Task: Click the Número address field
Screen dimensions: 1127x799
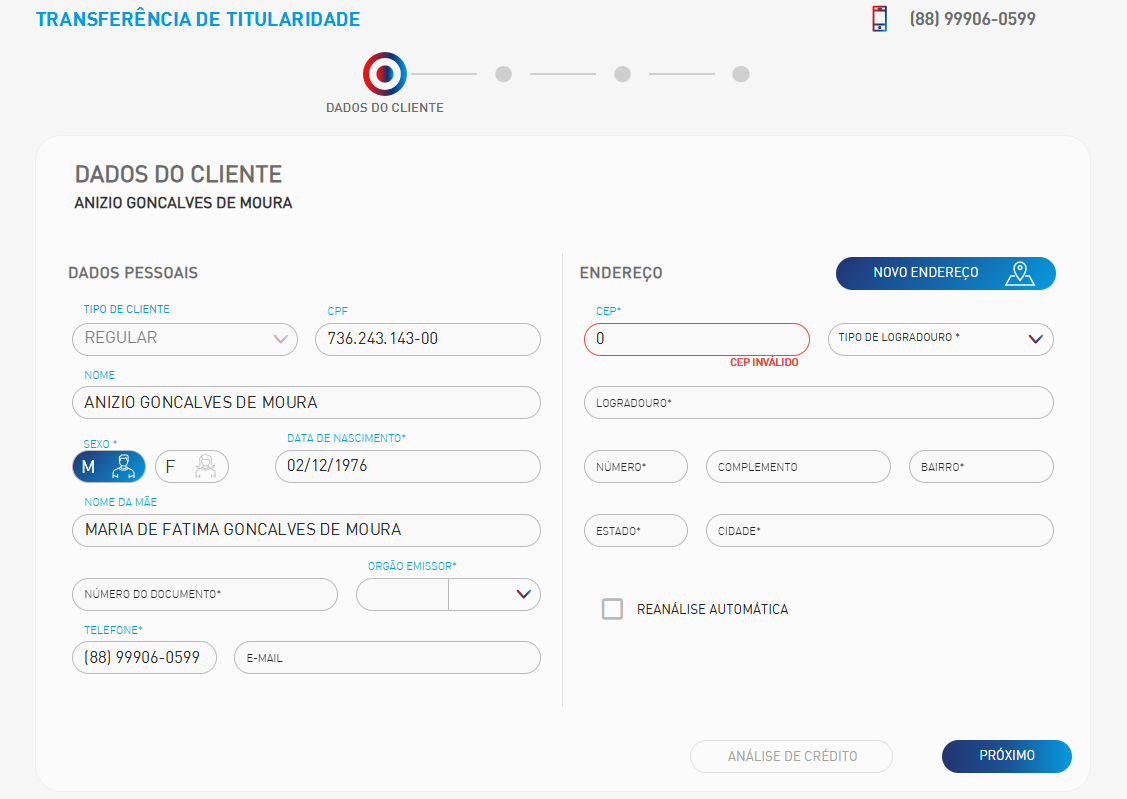Action: tap(636, 466)
